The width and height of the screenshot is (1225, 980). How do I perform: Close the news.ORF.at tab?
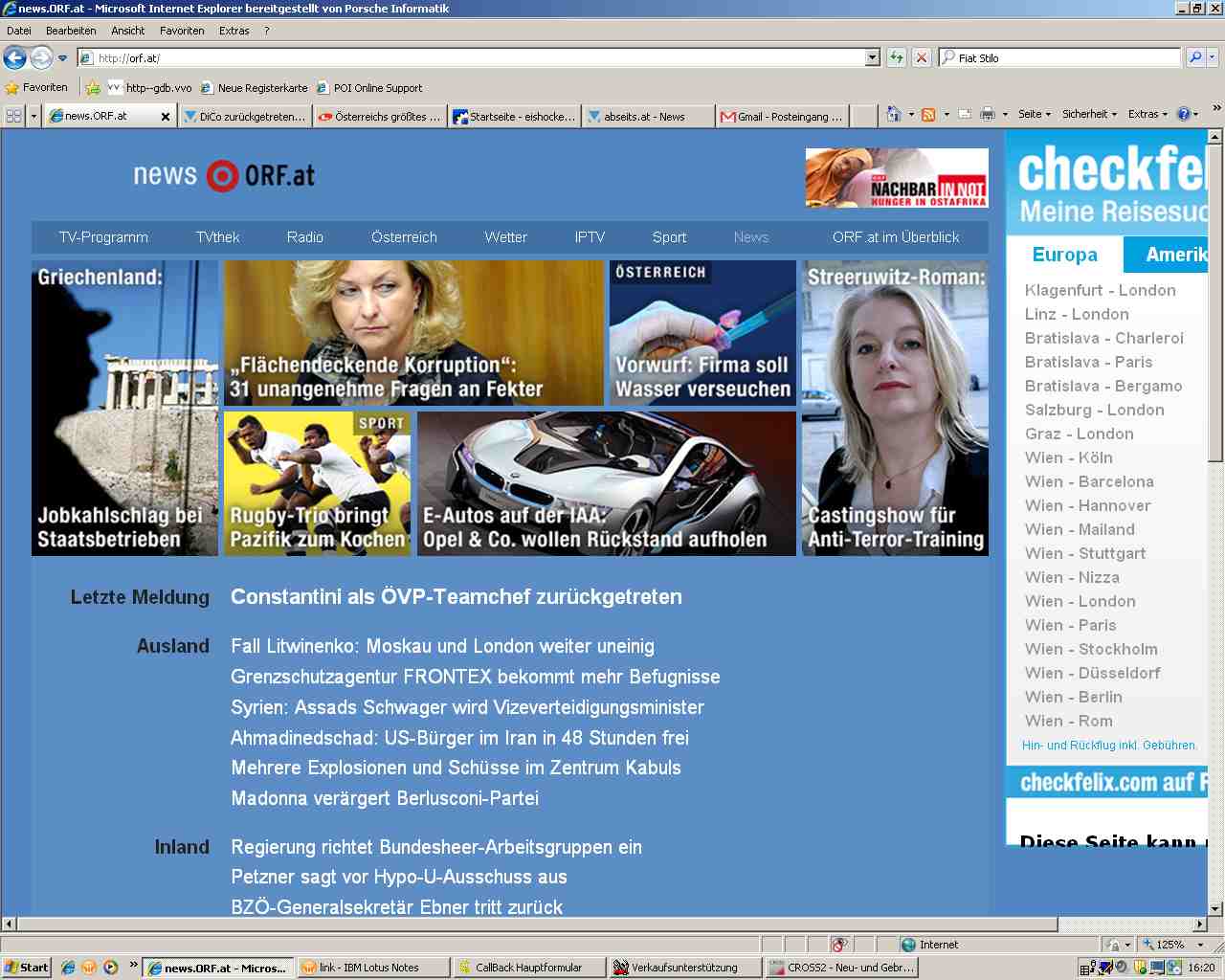pos(166,117)
